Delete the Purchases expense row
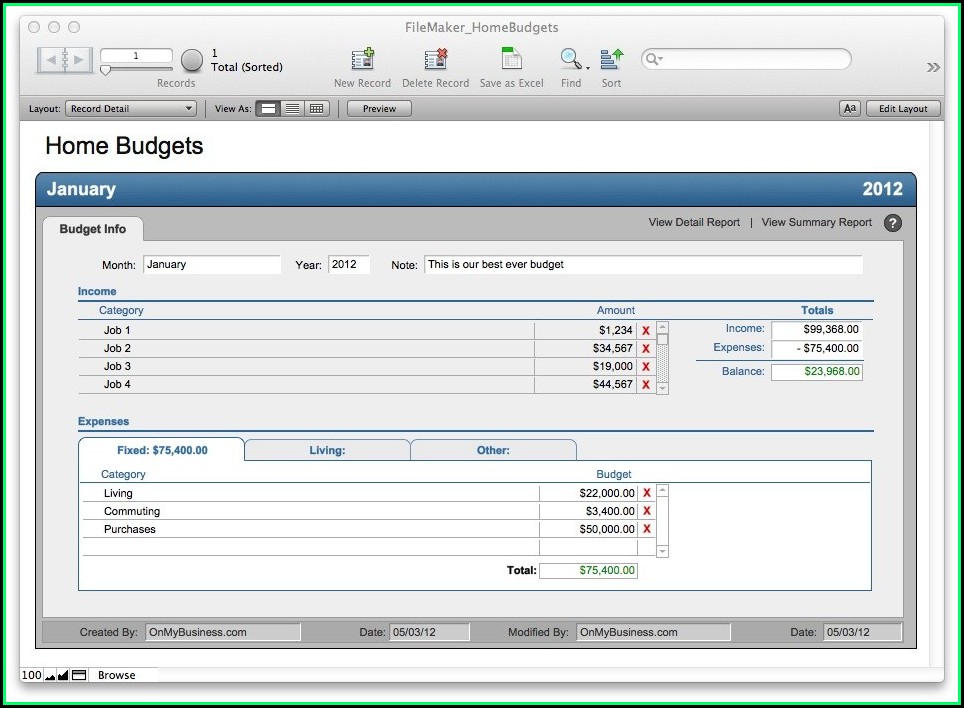 pyautogui.click(x=647, y=529)
